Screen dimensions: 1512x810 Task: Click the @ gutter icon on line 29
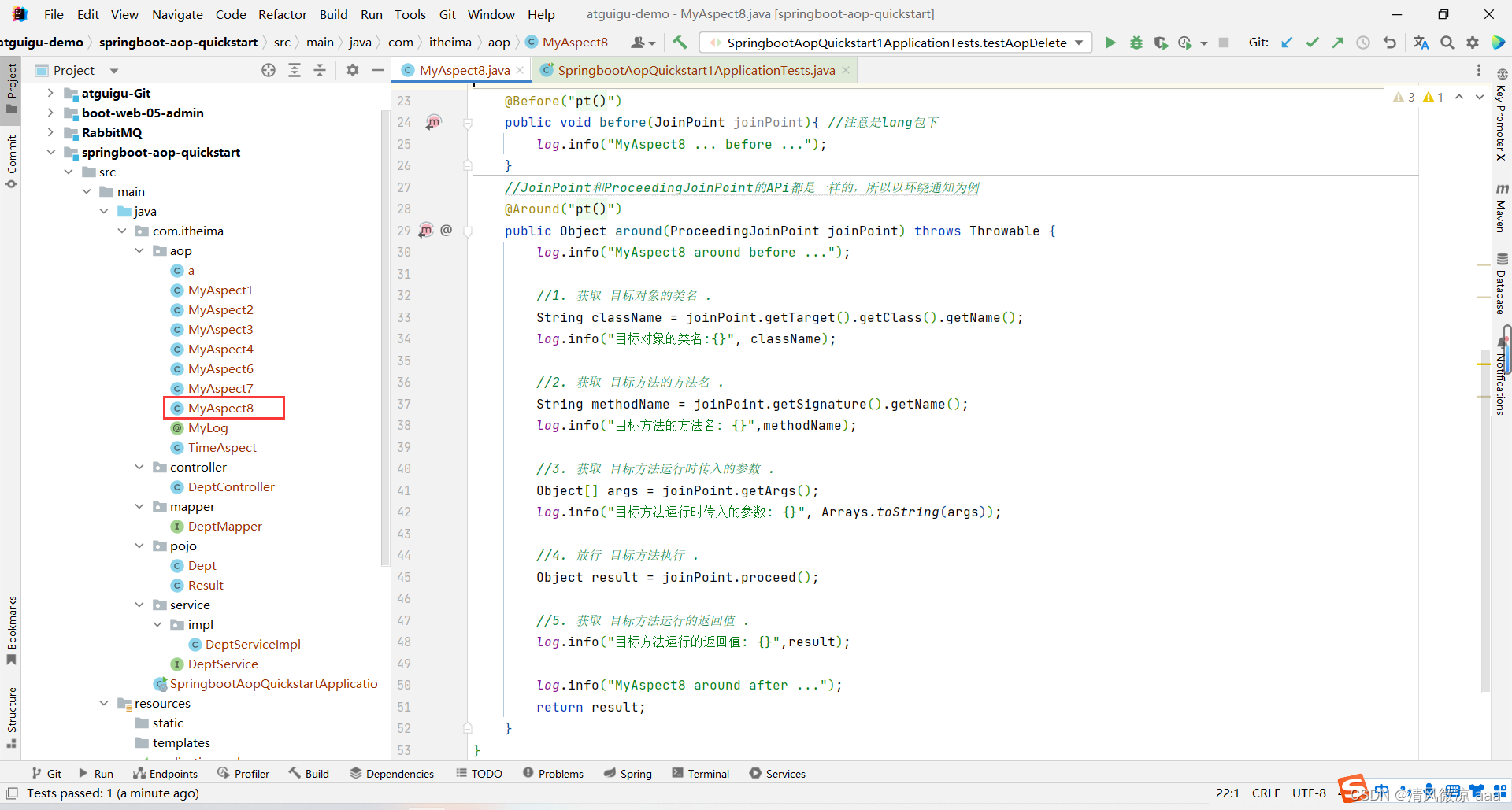[x=446, y=230]
